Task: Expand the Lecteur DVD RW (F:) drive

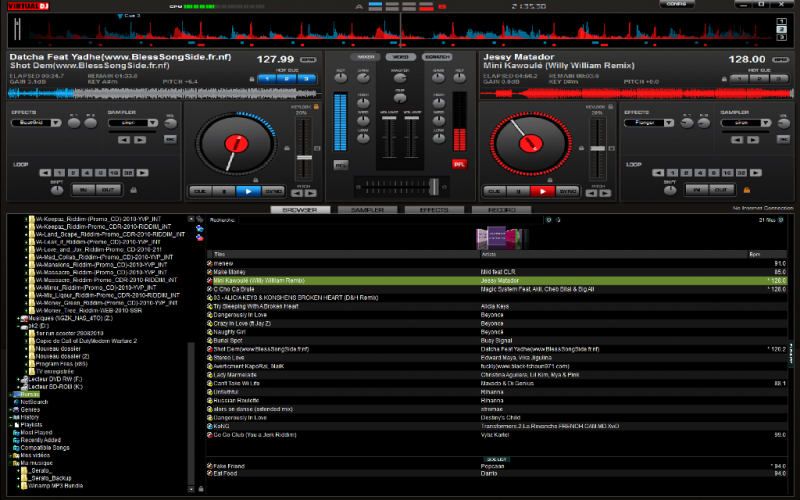Action: click(18, 380)
